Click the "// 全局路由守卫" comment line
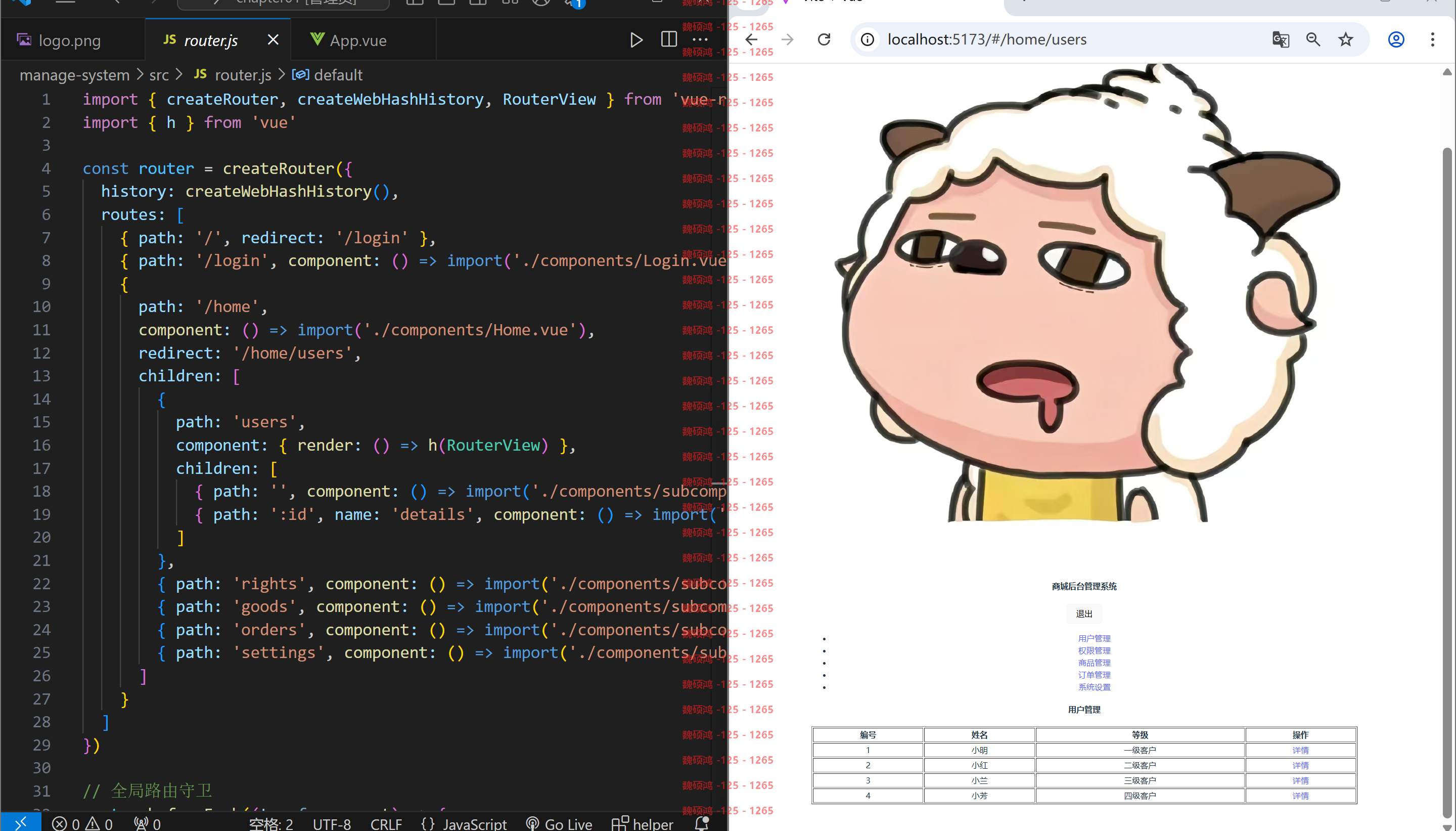Screen dimensions: 1456x831 click(x=148, y=791)
